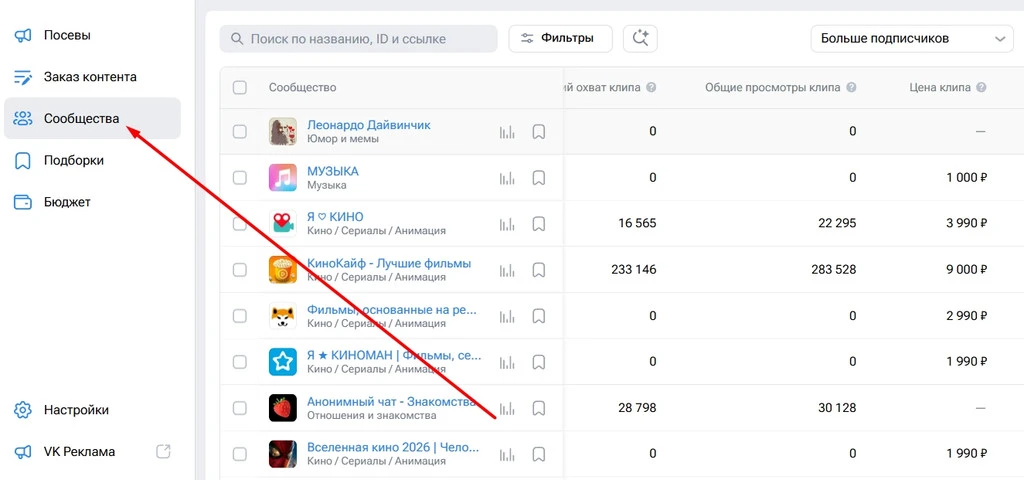The width and height of the screenshot is (1024, 480).
Task: Click the 3 990 ₽ price cell
Action: coord(966,224)
